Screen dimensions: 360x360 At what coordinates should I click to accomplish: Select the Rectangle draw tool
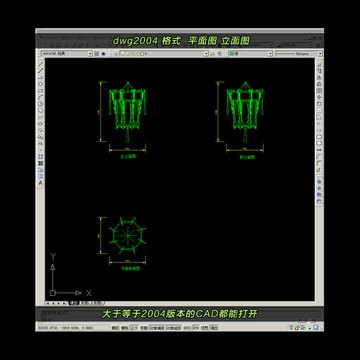coord(41,90)
